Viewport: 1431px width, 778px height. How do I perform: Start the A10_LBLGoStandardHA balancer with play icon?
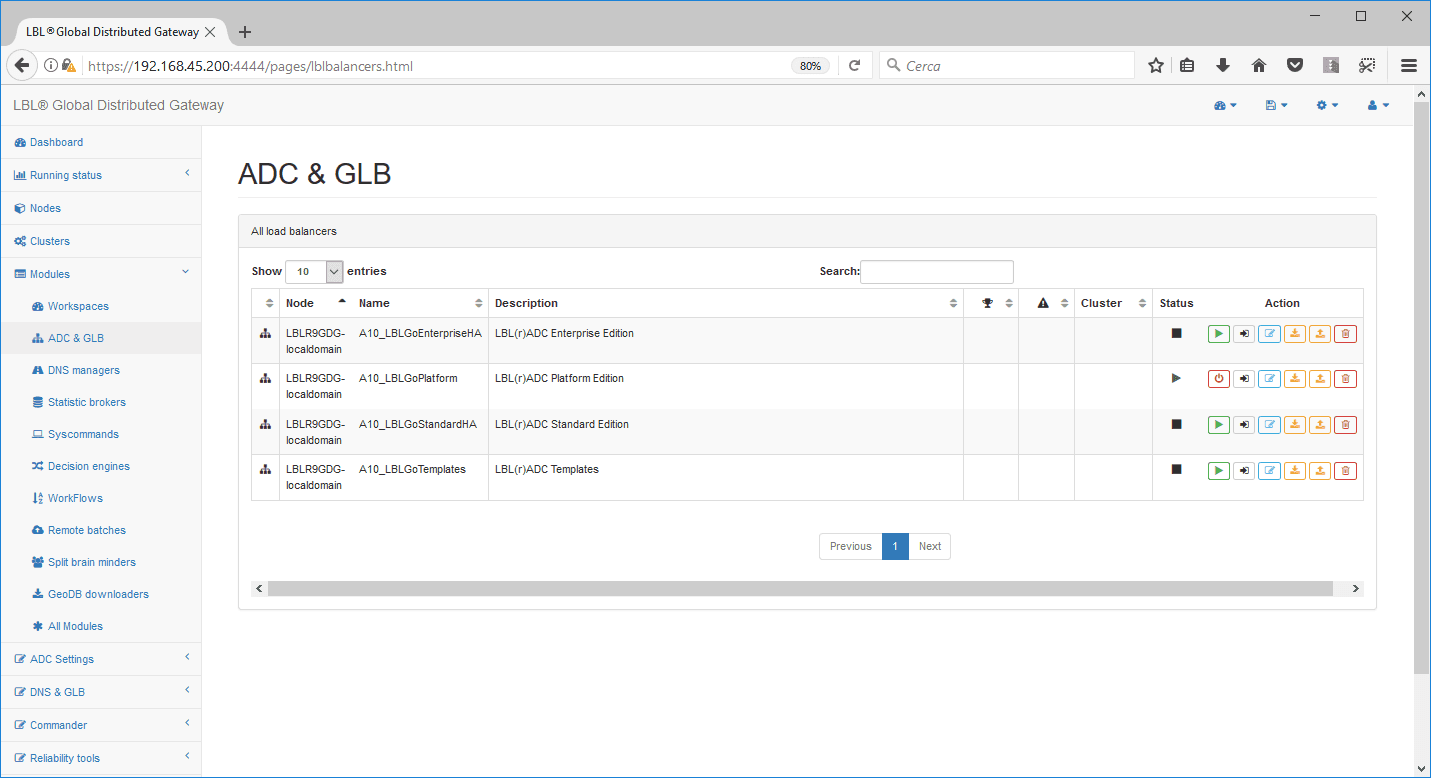(1218, 425)
